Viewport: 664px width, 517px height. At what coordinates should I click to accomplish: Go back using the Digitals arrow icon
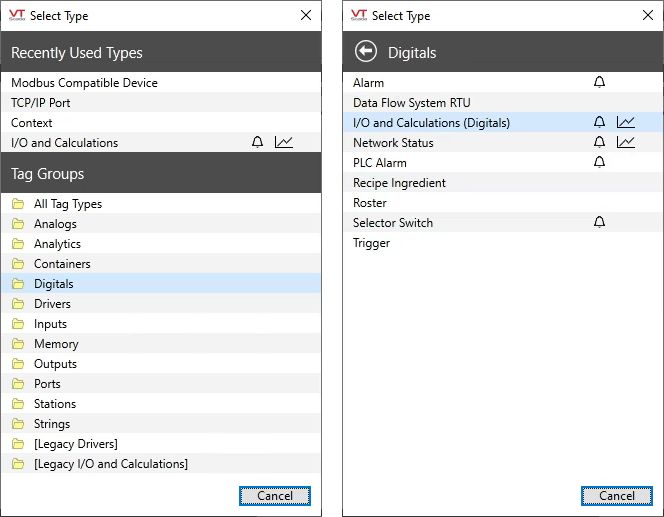click(366, 52)
